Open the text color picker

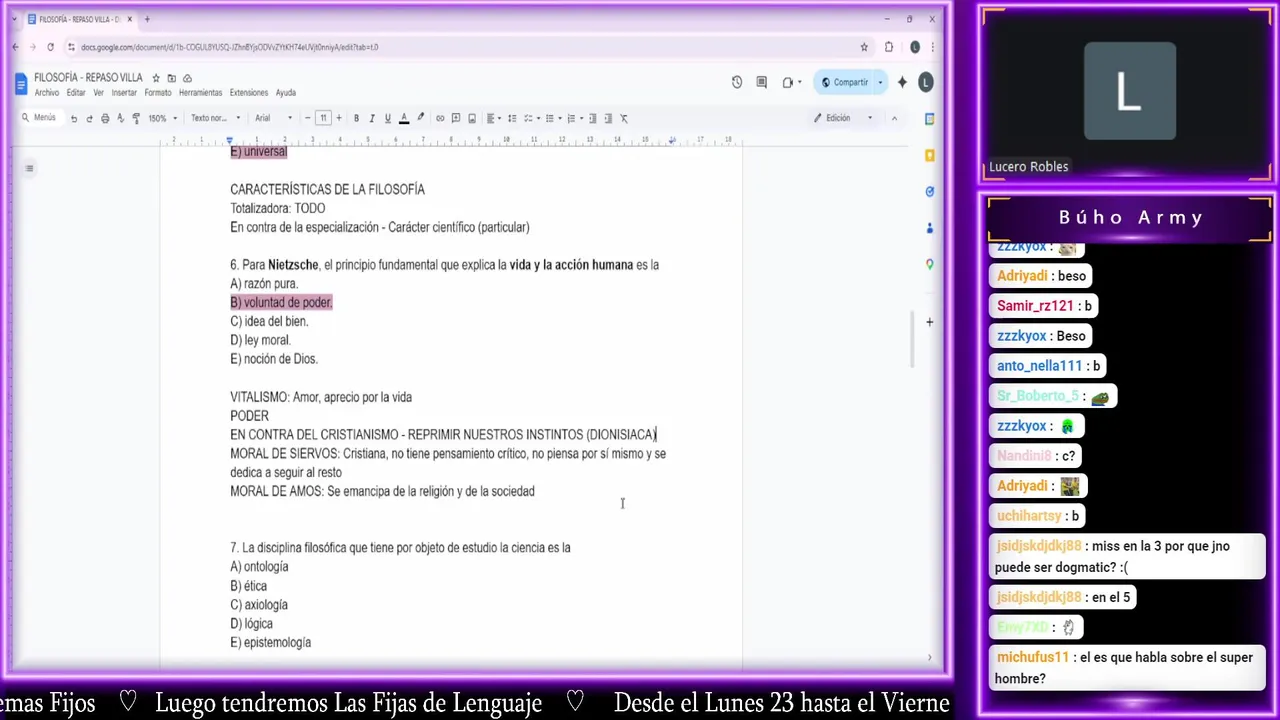(404, 118)
